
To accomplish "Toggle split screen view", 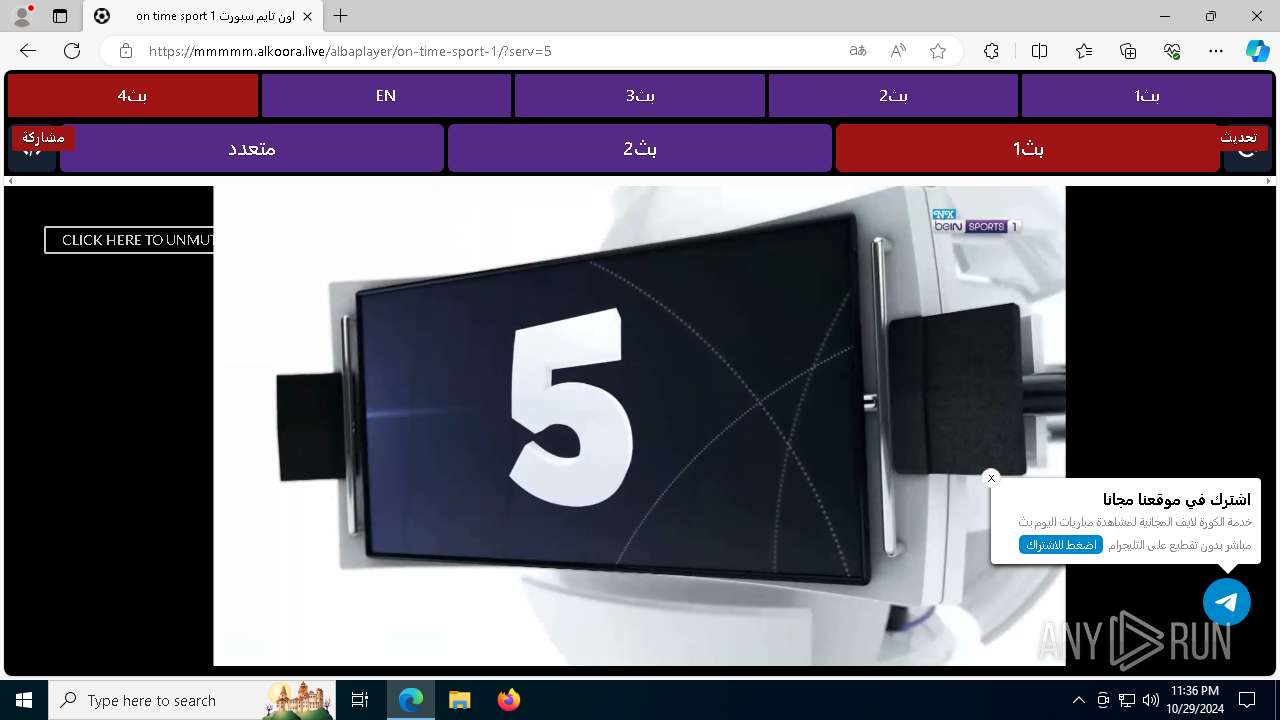I will (1039, 51).
